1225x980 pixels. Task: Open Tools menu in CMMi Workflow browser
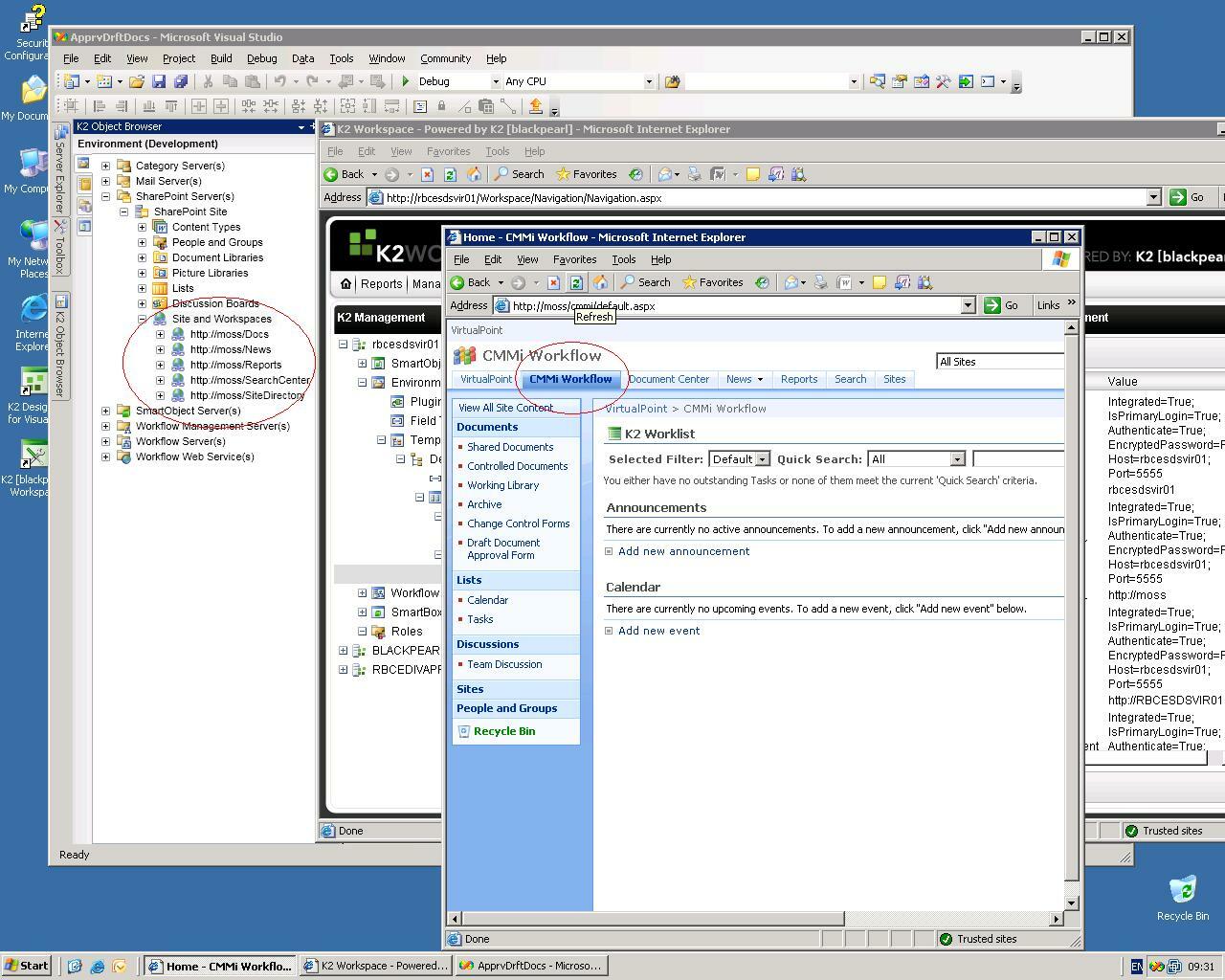tap(623, 259)
